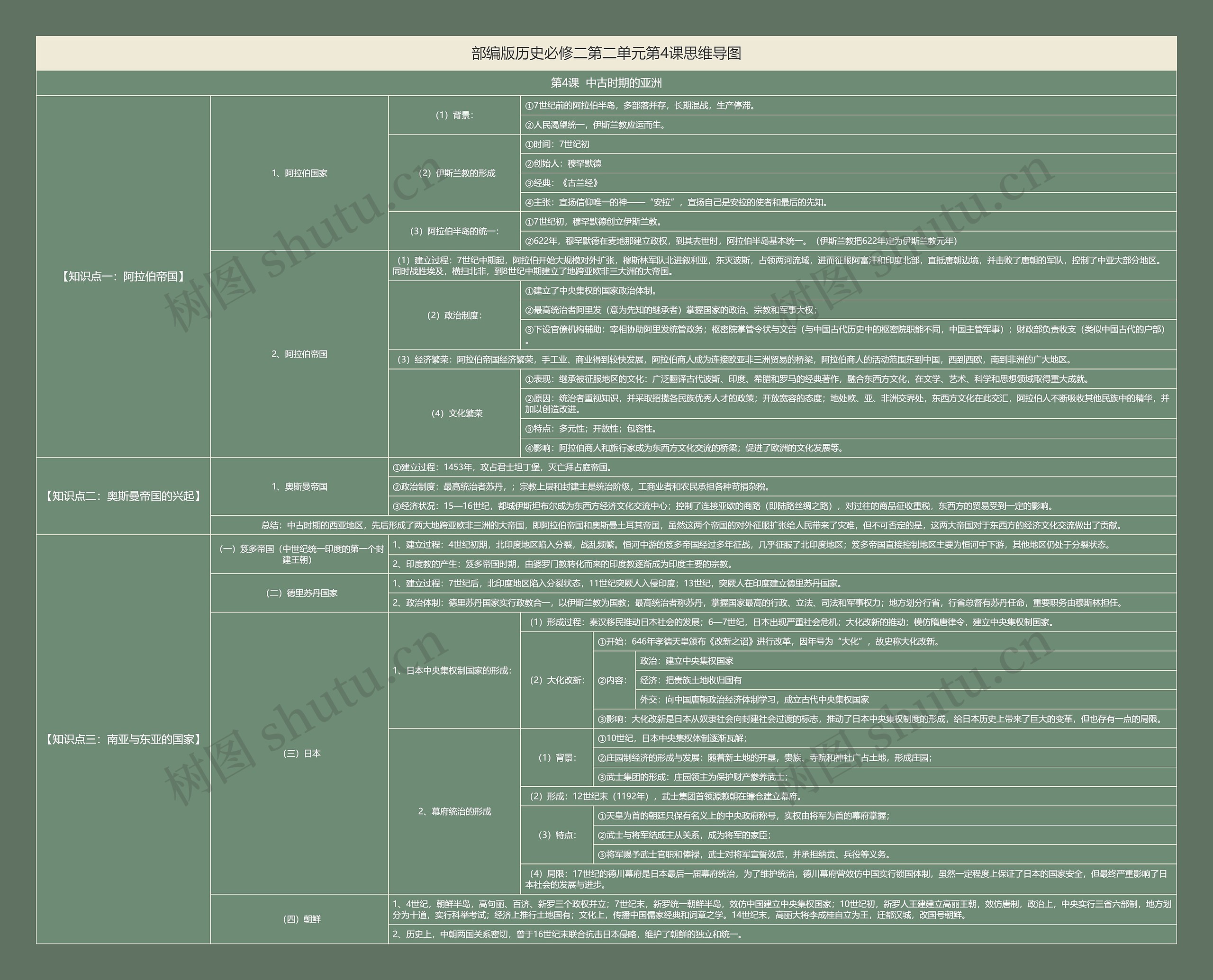Select 【知识点一：阿拉伯帝国】 cell
Viewport: 1213px width, 980px height.
(123, 277)
